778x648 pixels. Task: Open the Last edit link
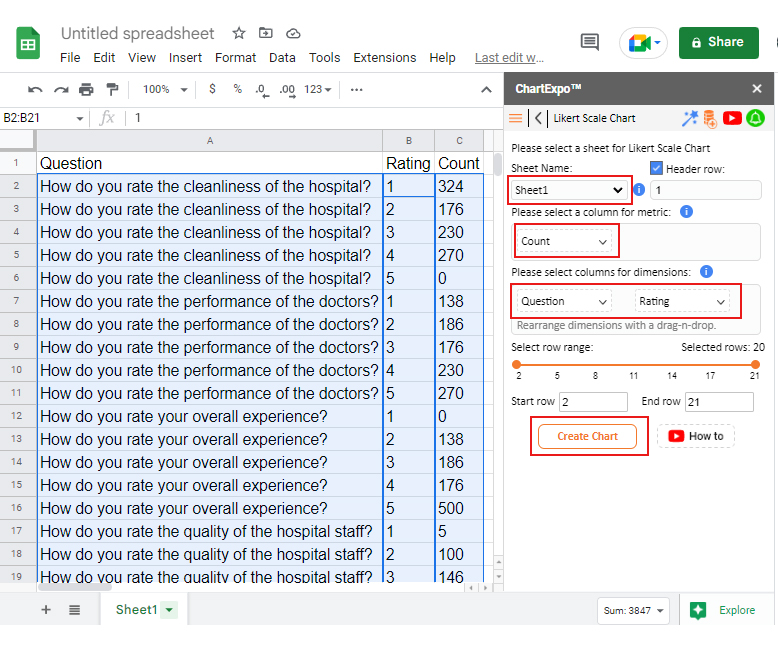pos(509,58)
